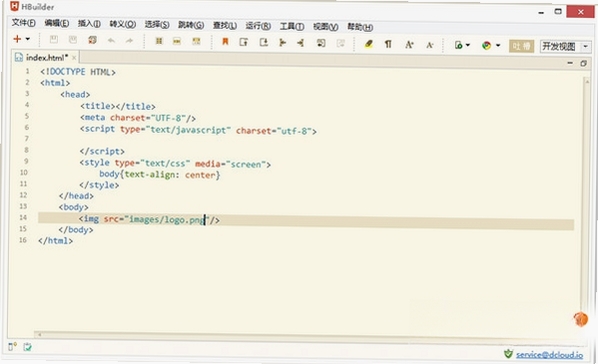Click the greyed document edit icon

click(341, 43)
